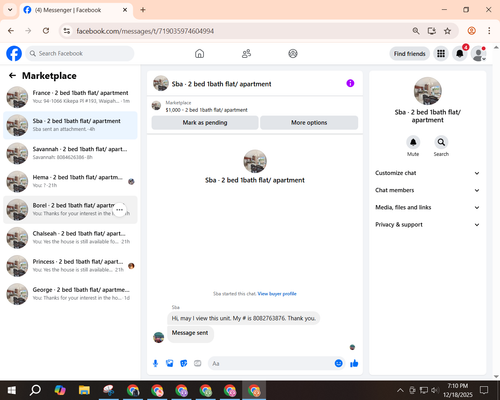Image resolution: width=500 pixels, height=400 pixels.
Task: Expand Media, files and links section
Action: [x=427, y=207]
